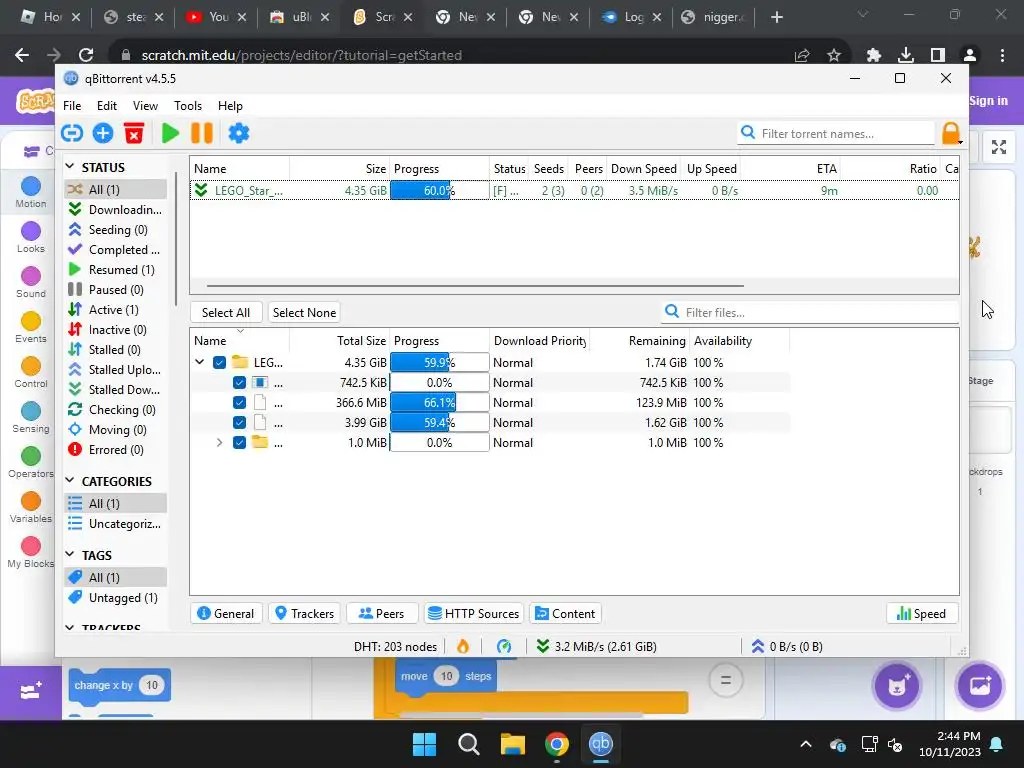Click the Filter torrent names field
The height and width of the screenshot is (768, 1024).
coord(837,133)
